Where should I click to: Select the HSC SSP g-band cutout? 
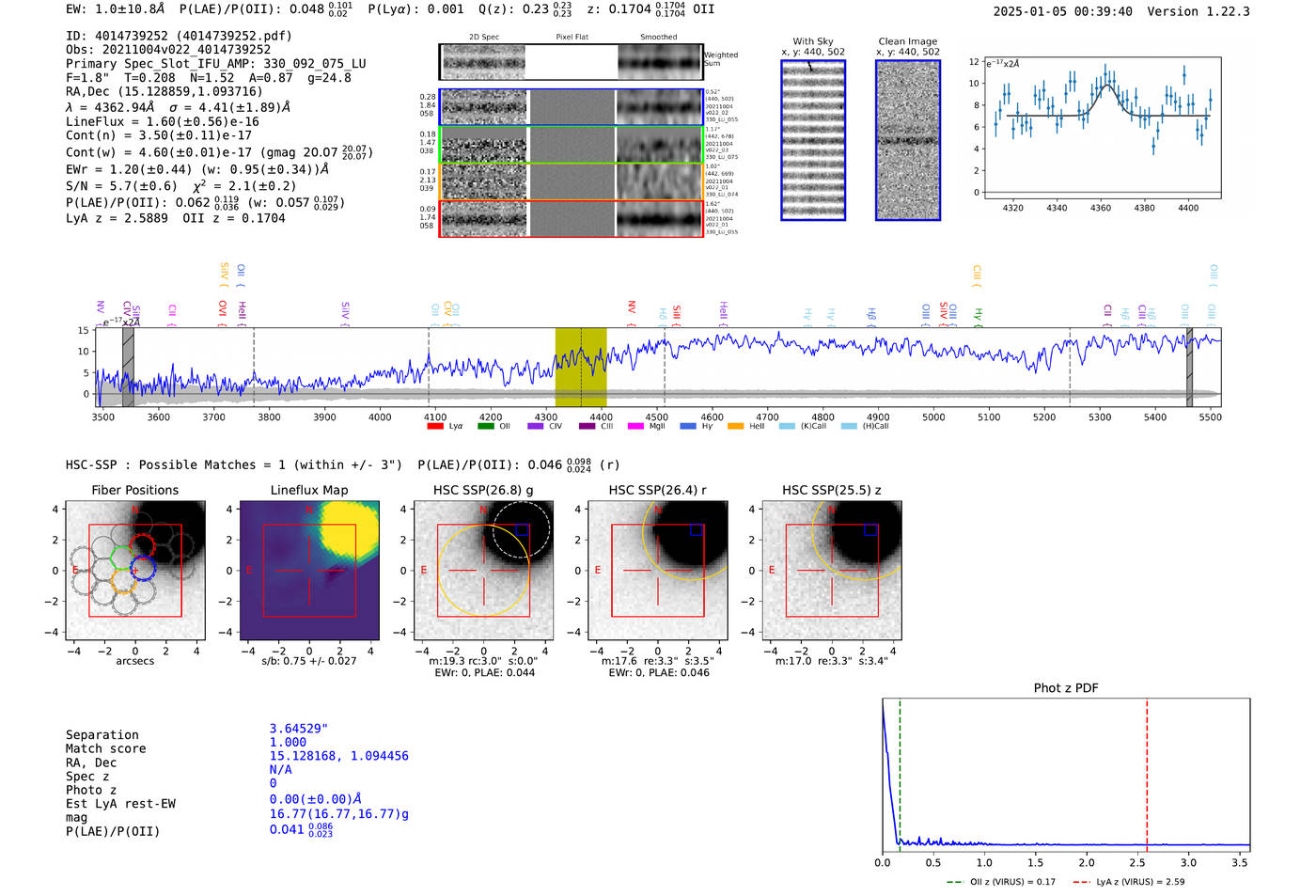(483, 570)
